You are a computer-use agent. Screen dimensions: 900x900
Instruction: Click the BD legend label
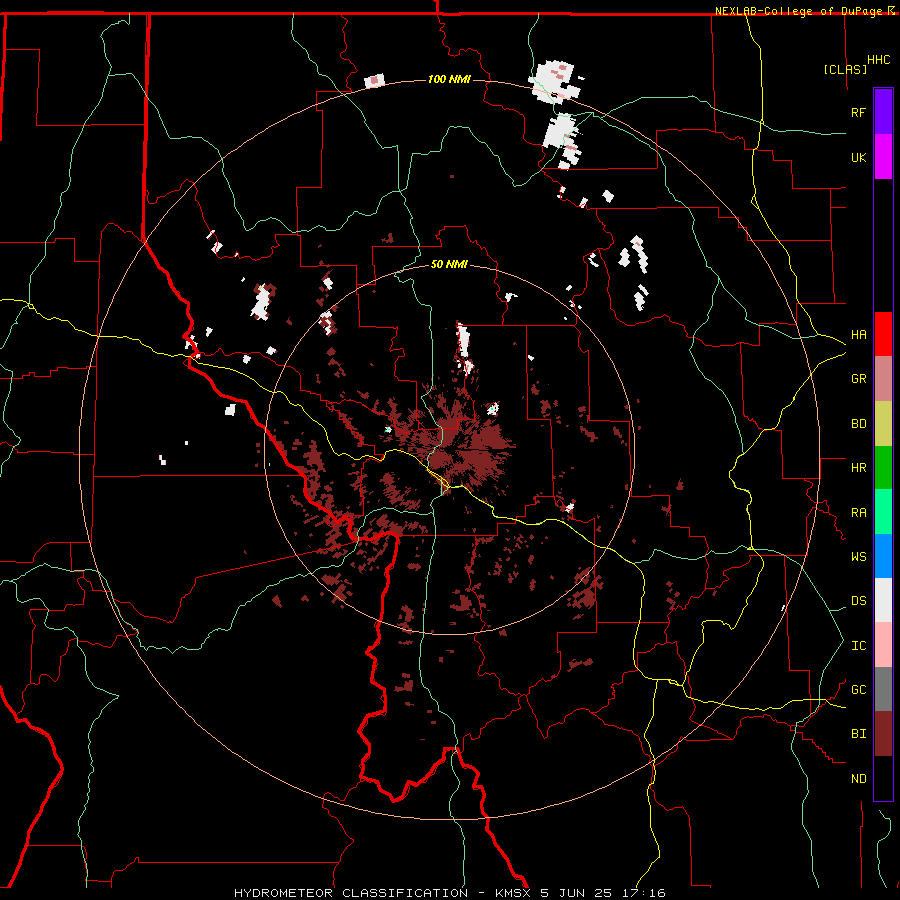tap(858, 424)
